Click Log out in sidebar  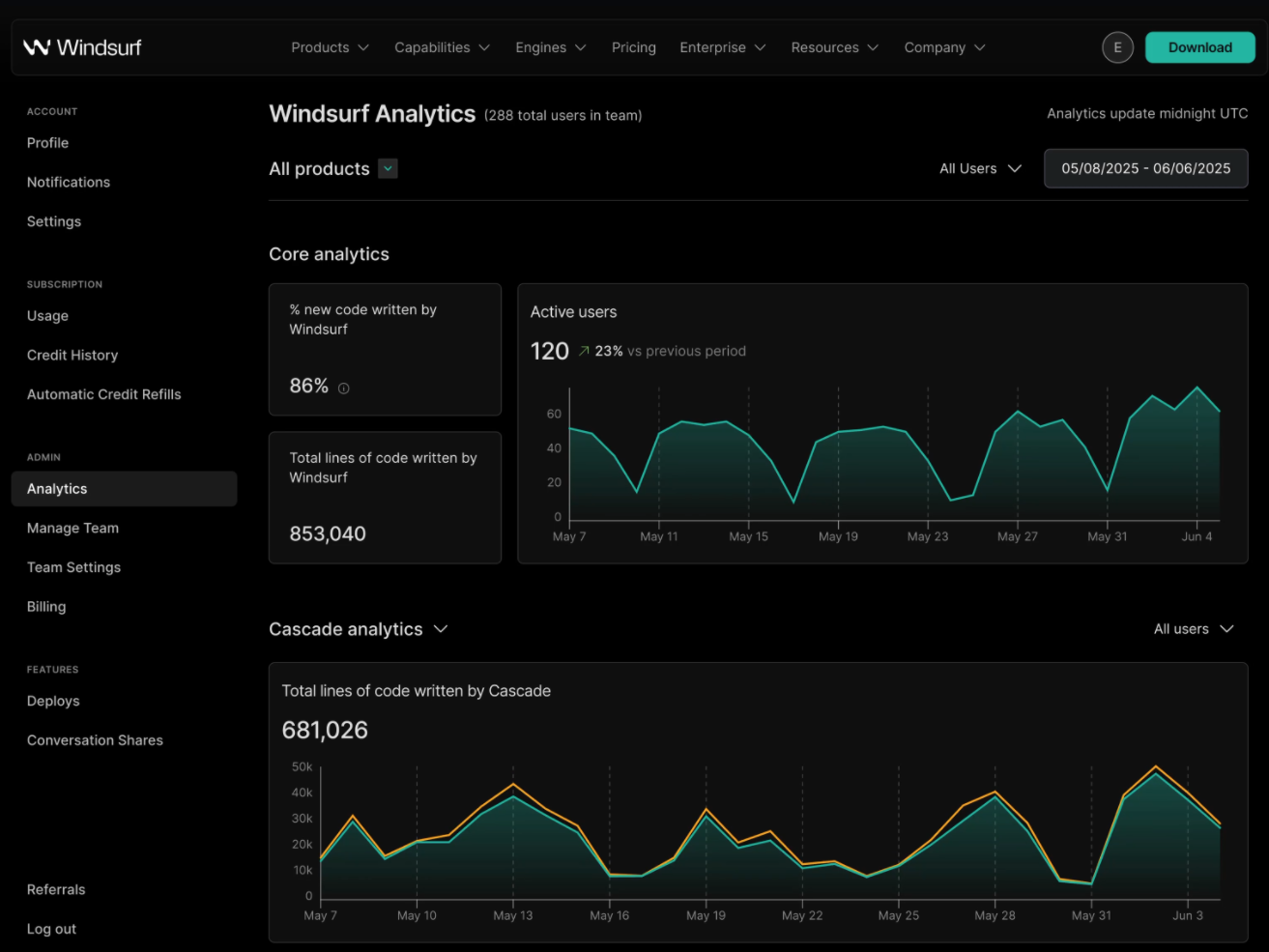point(51,929)
